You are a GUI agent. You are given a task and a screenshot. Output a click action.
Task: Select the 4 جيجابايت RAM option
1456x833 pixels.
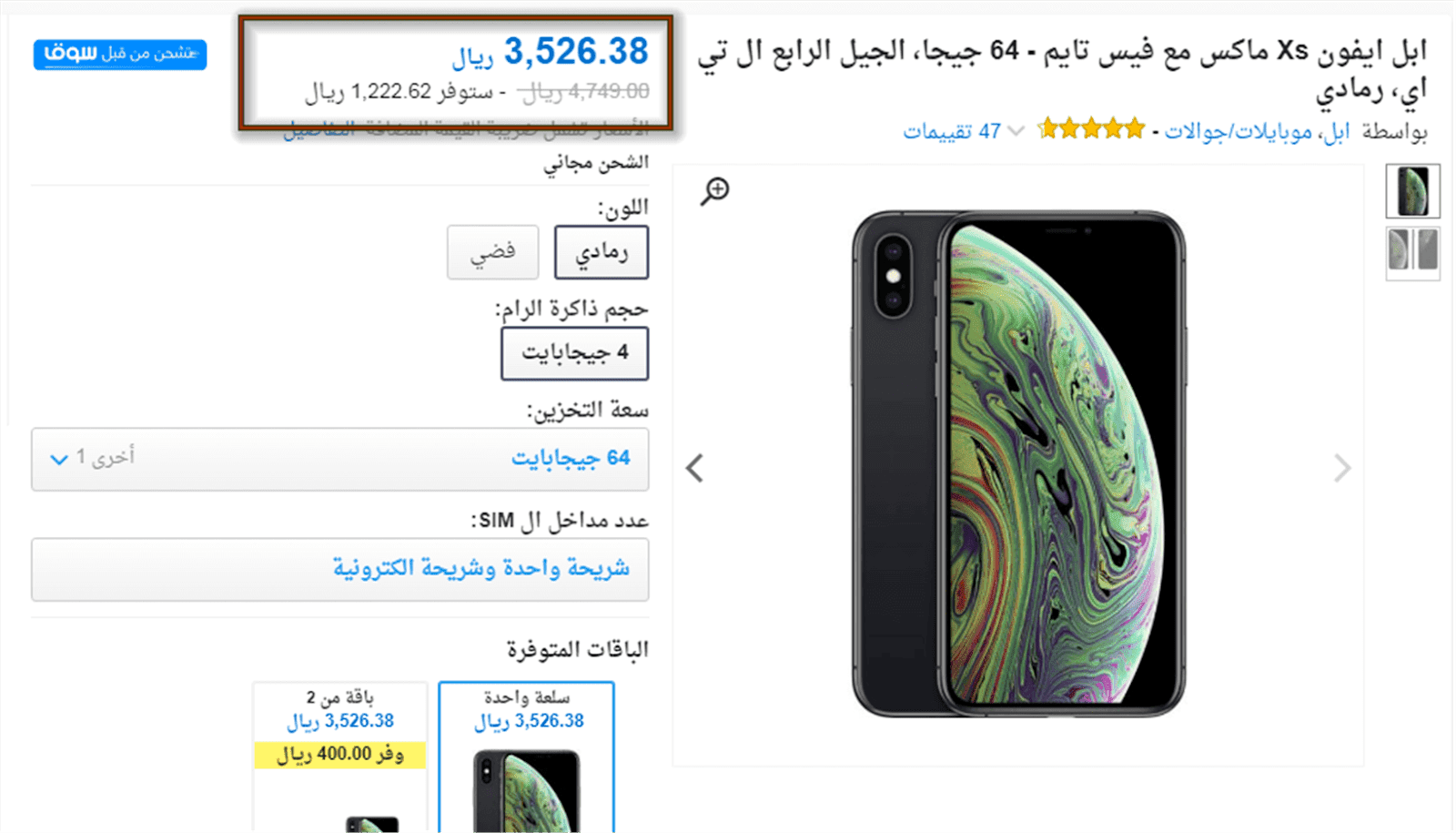pyautogui.click(x=574, y=353)
